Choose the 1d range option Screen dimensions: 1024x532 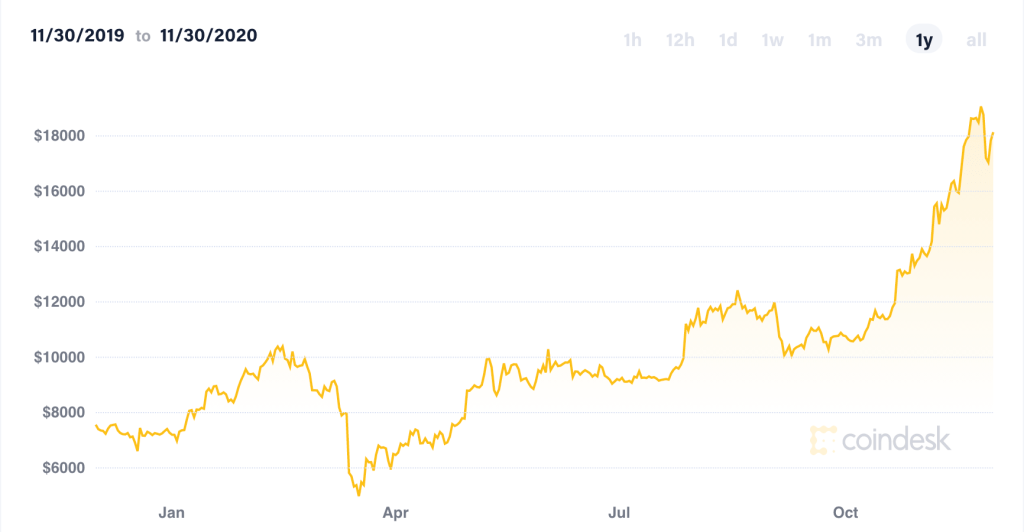coord(728,40)
